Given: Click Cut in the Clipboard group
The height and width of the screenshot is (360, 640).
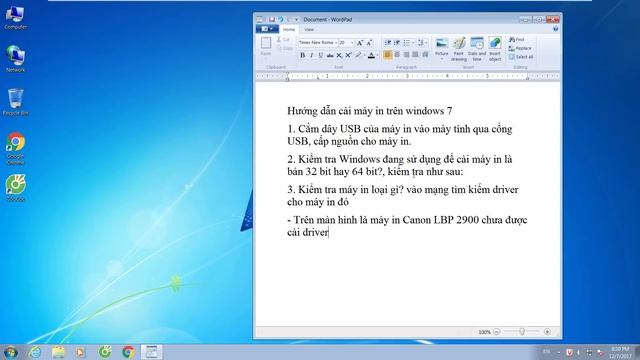Looking at the screenshot, I should click(x=283, y=40).
